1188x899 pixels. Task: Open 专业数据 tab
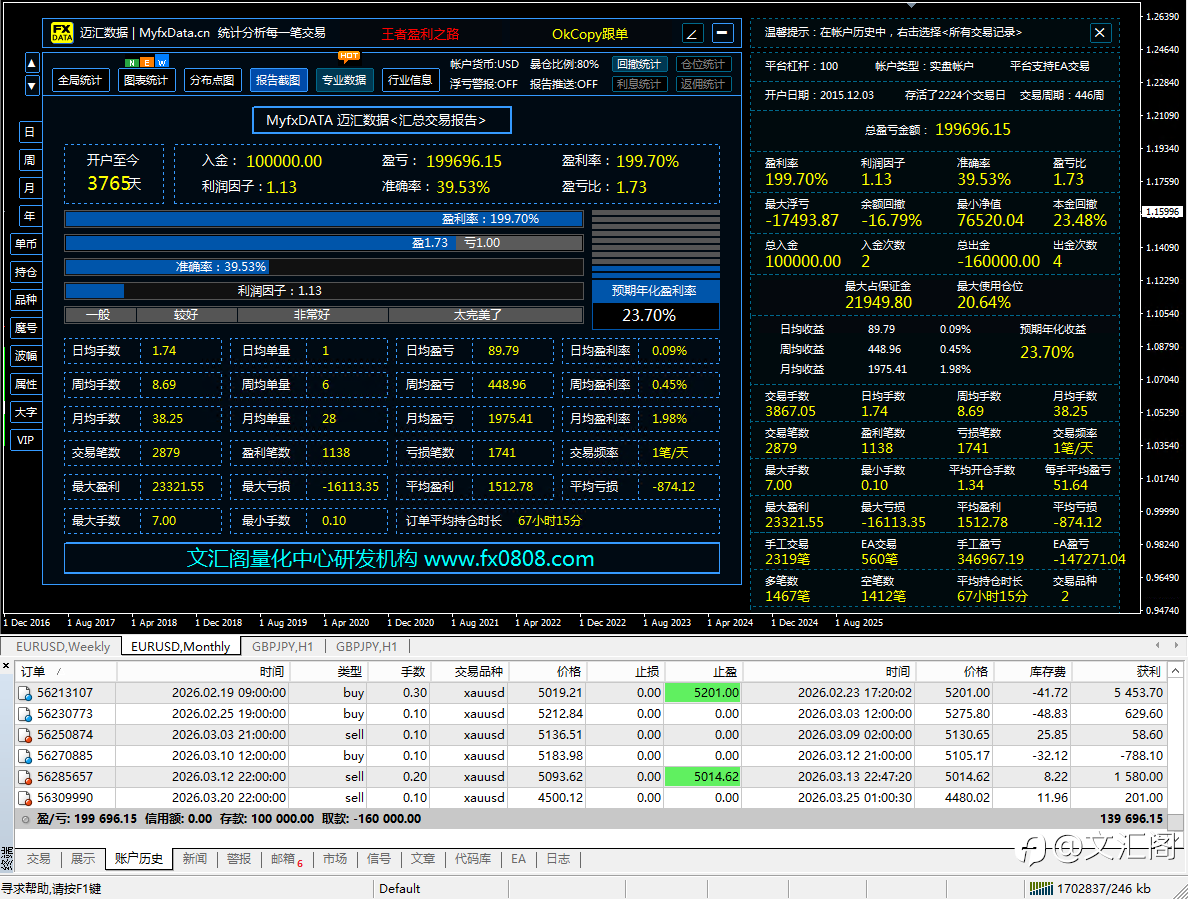tap(344, 80)
